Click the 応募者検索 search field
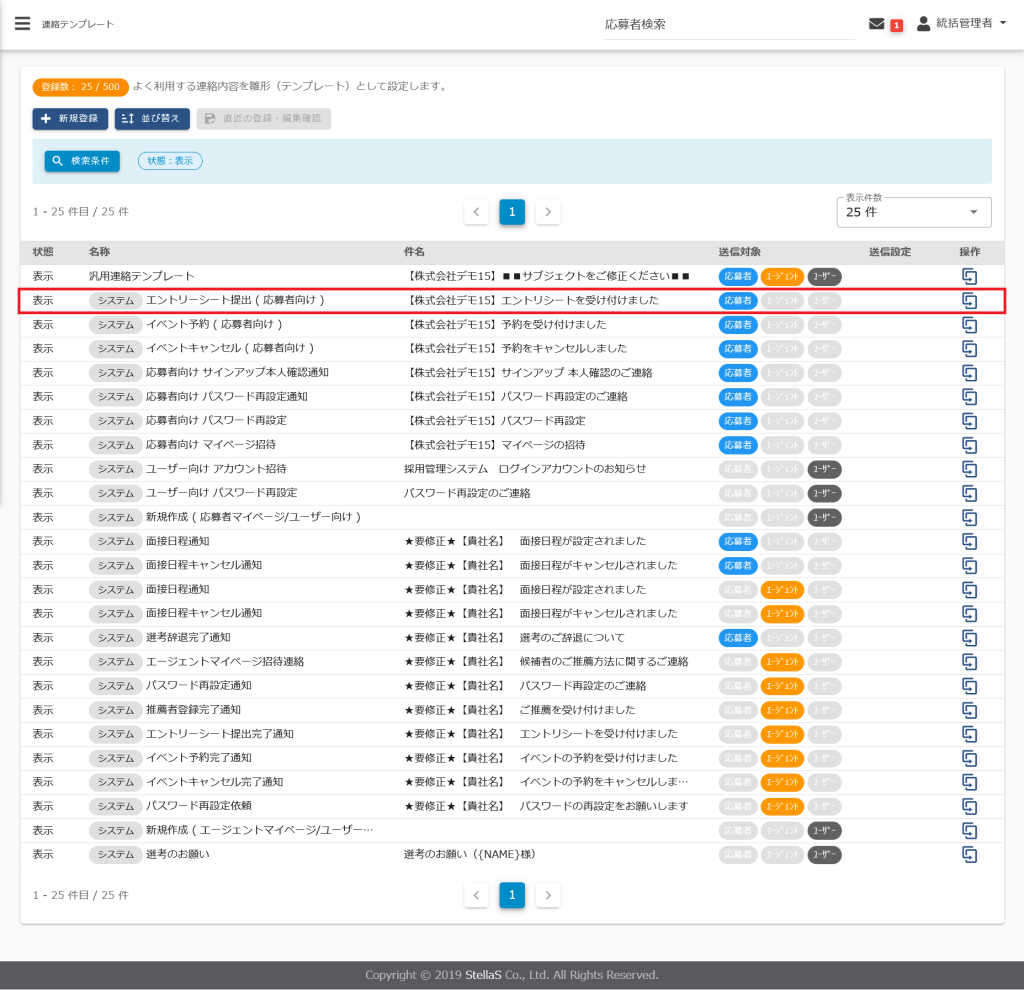The height and width of the screenshot is (990, 1024). (727, 25)
